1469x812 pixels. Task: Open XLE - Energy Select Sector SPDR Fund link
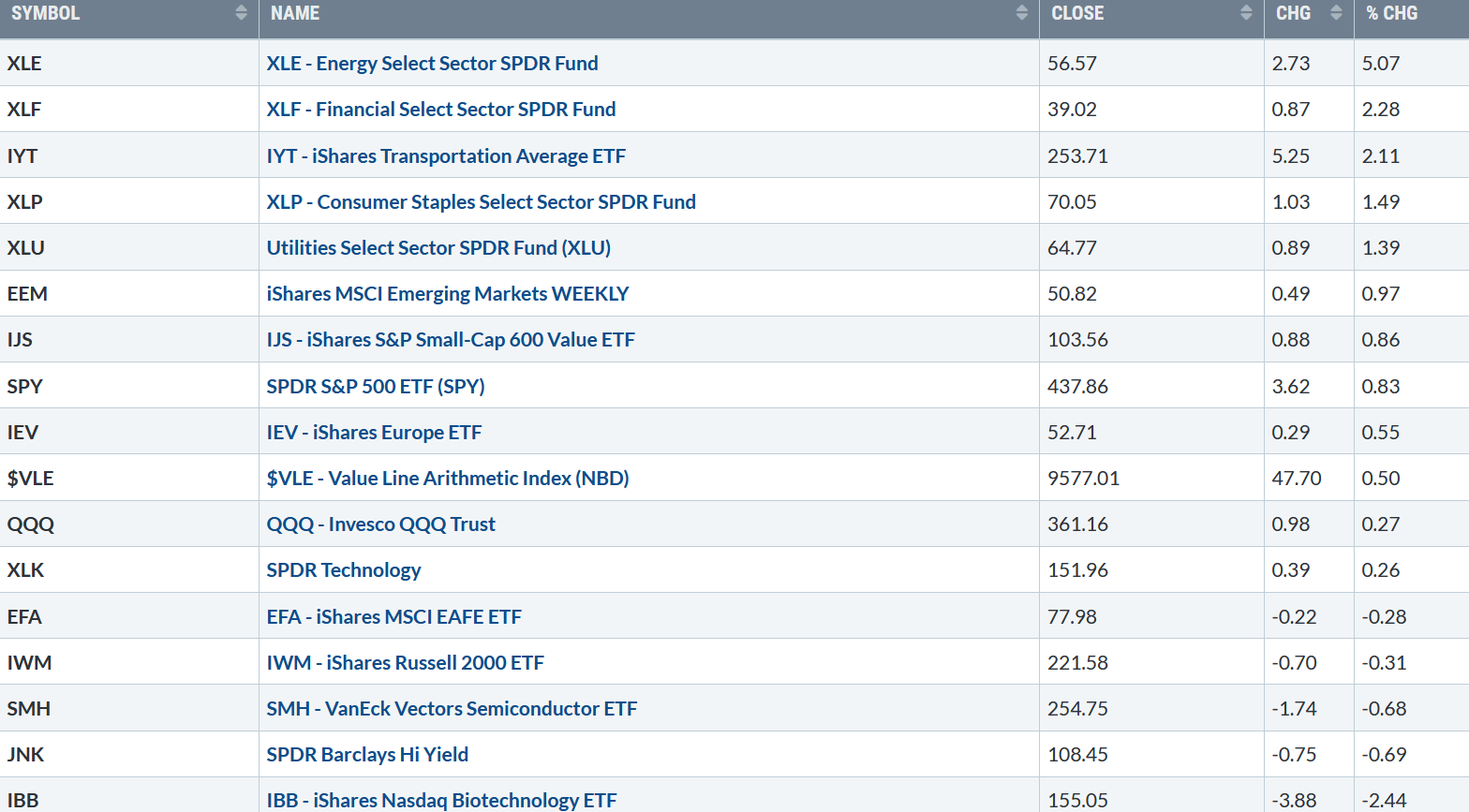(x=432, y=63)
